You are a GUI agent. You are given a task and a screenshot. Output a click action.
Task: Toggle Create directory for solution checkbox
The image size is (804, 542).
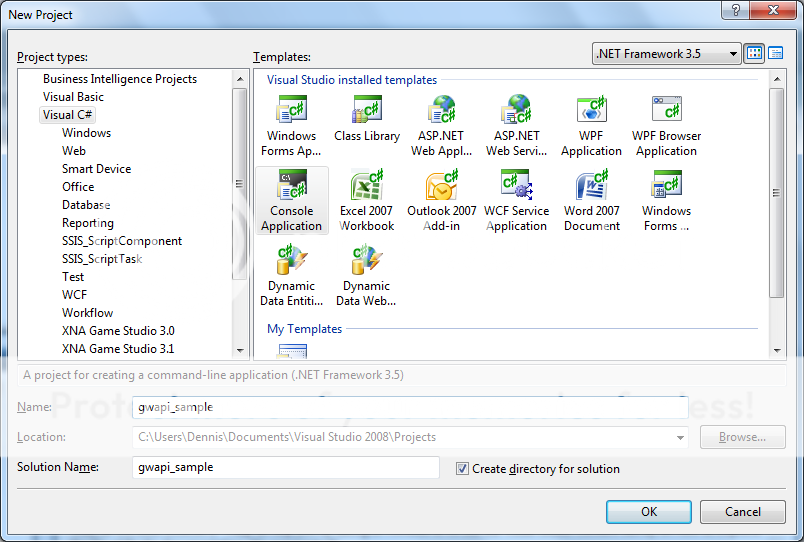tap(462, 468)
